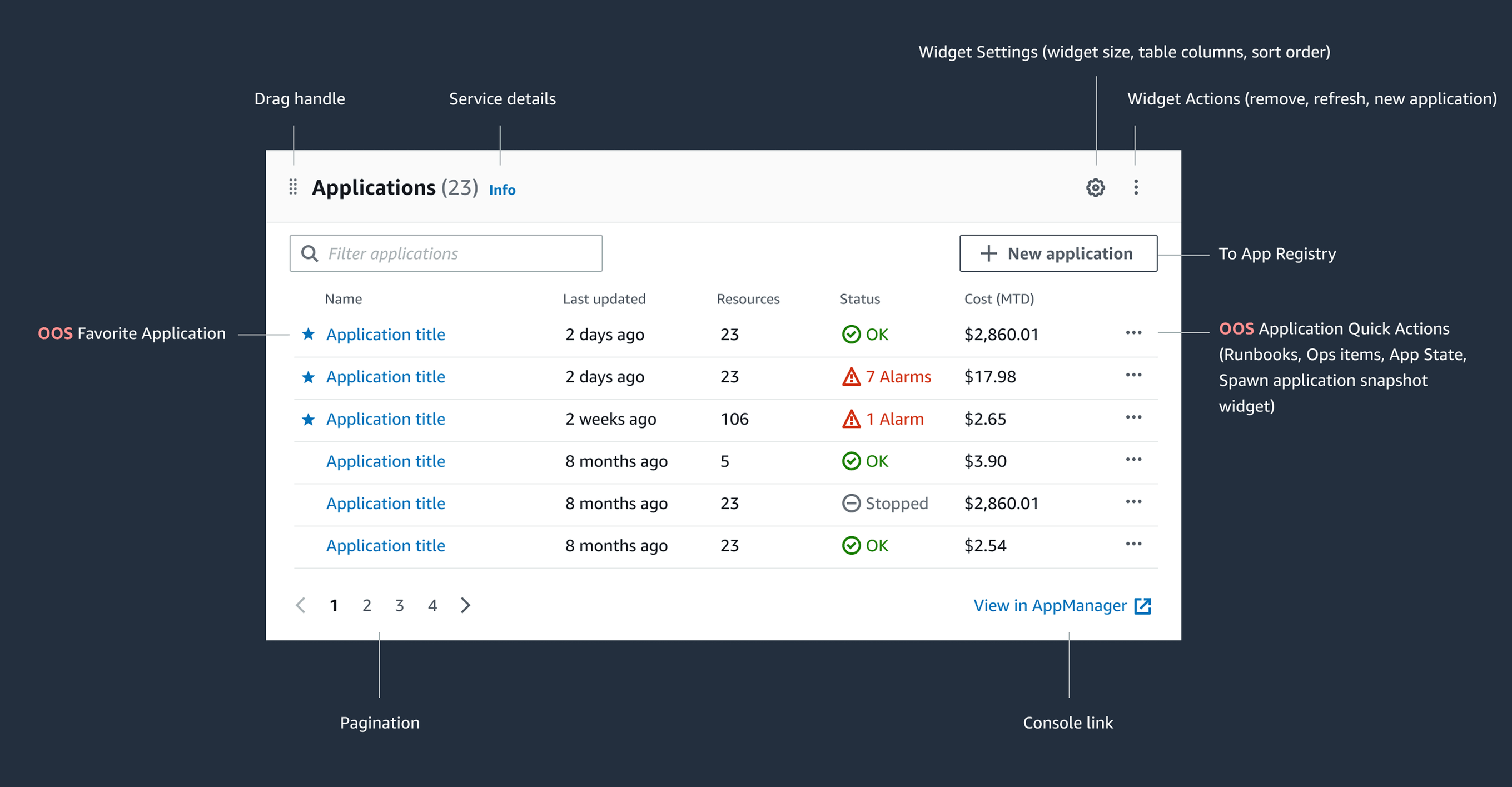Open widget actions vertical ellipsis menu
This screenshot has height=787, width=1512.
(1136, 187)
